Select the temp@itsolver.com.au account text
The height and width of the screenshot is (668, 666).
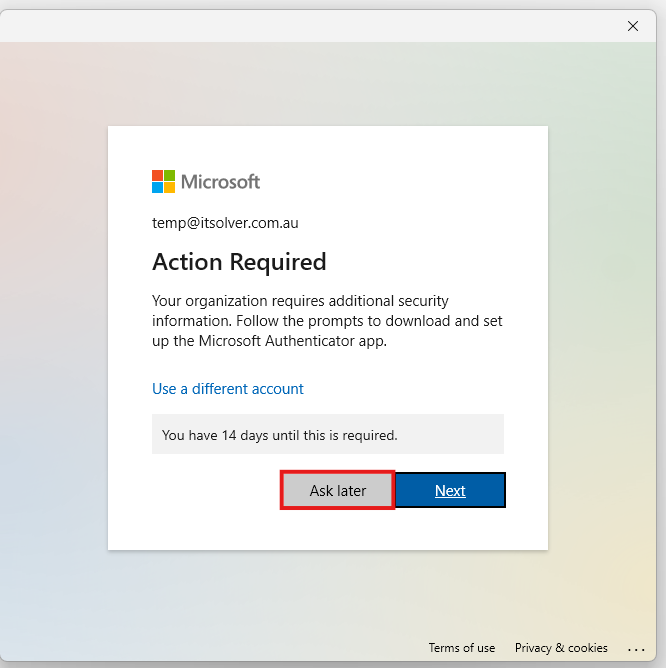[x=225, y=223]
